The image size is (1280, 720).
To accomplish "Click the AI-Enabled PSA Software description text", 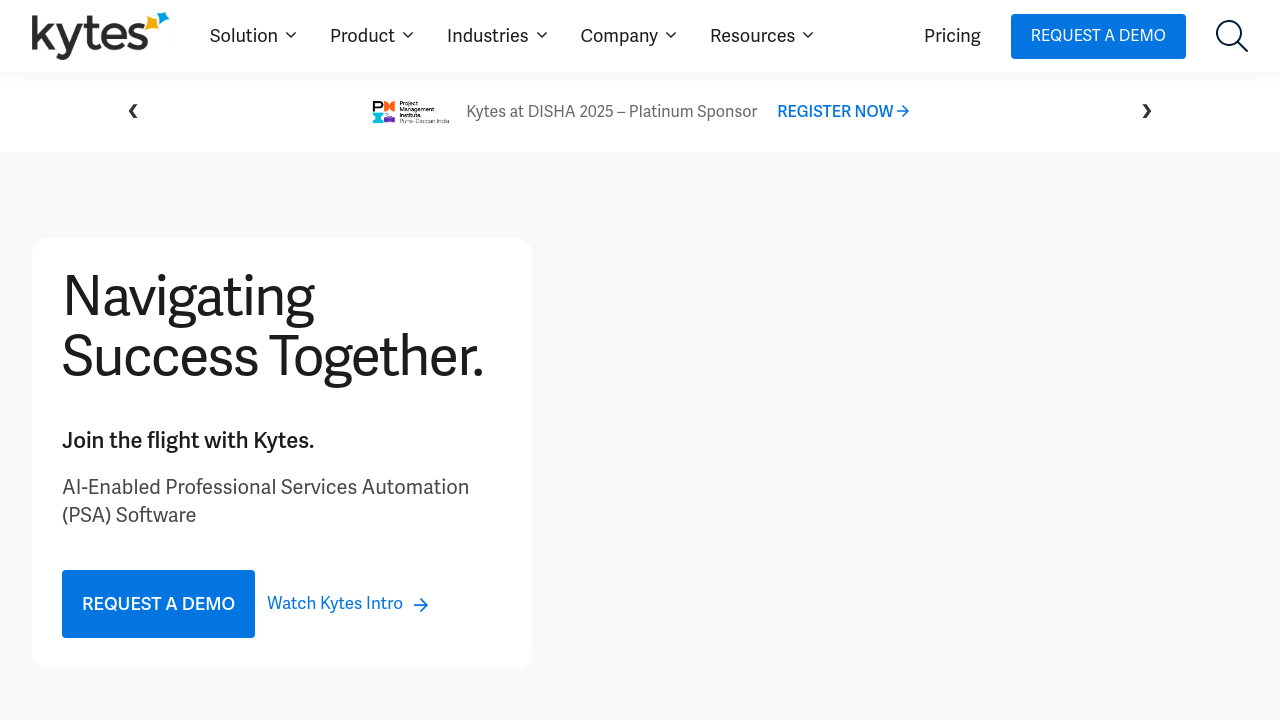I will 265,501.
